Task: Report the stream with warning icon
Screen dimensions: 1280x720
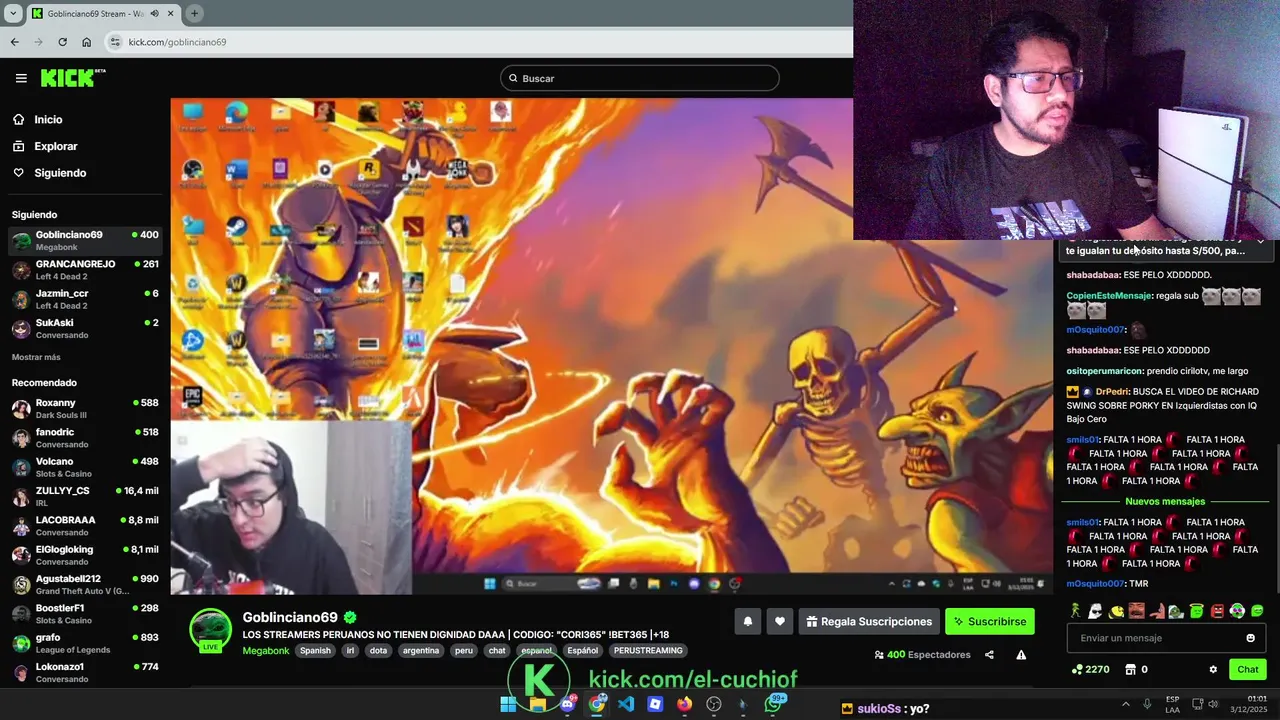Action: click(1021, 655)
